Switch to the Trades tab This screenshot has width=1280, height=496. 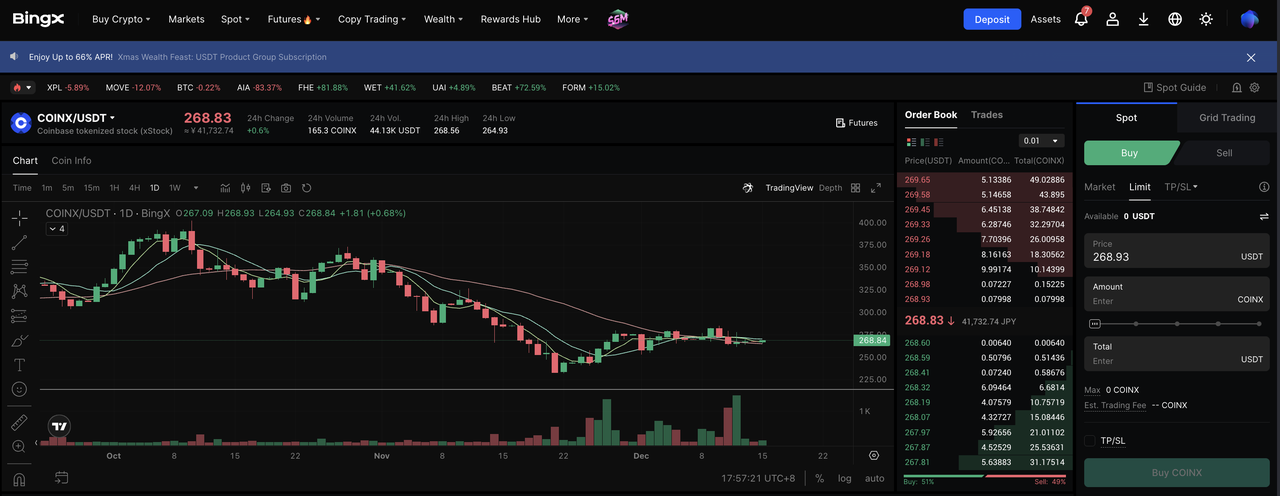pos(987,115)
